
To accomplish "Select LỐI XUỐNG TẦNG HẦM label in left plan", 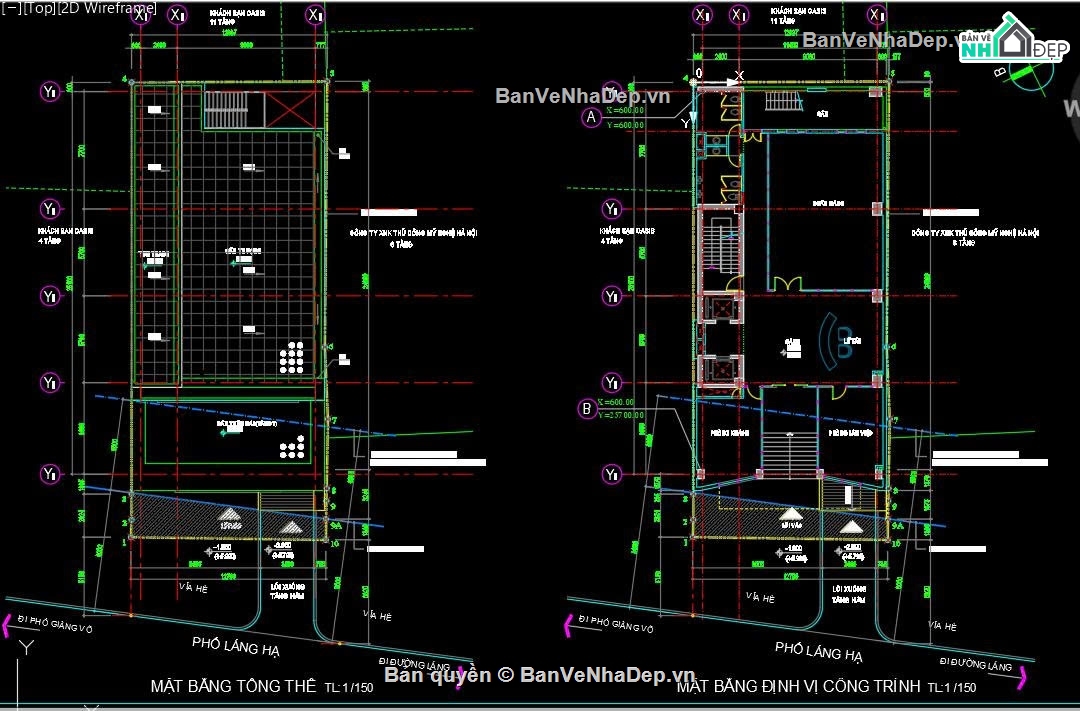I will (x=287, y=591).
